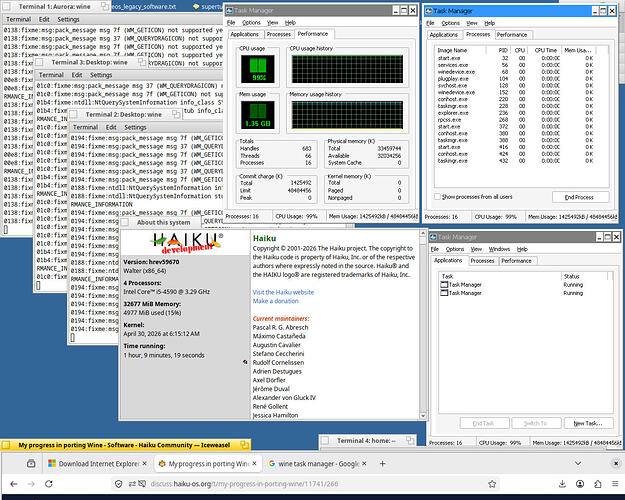625x500 pixels.
Task: Open new browser tab with plus
Action: tap(383, 463)
